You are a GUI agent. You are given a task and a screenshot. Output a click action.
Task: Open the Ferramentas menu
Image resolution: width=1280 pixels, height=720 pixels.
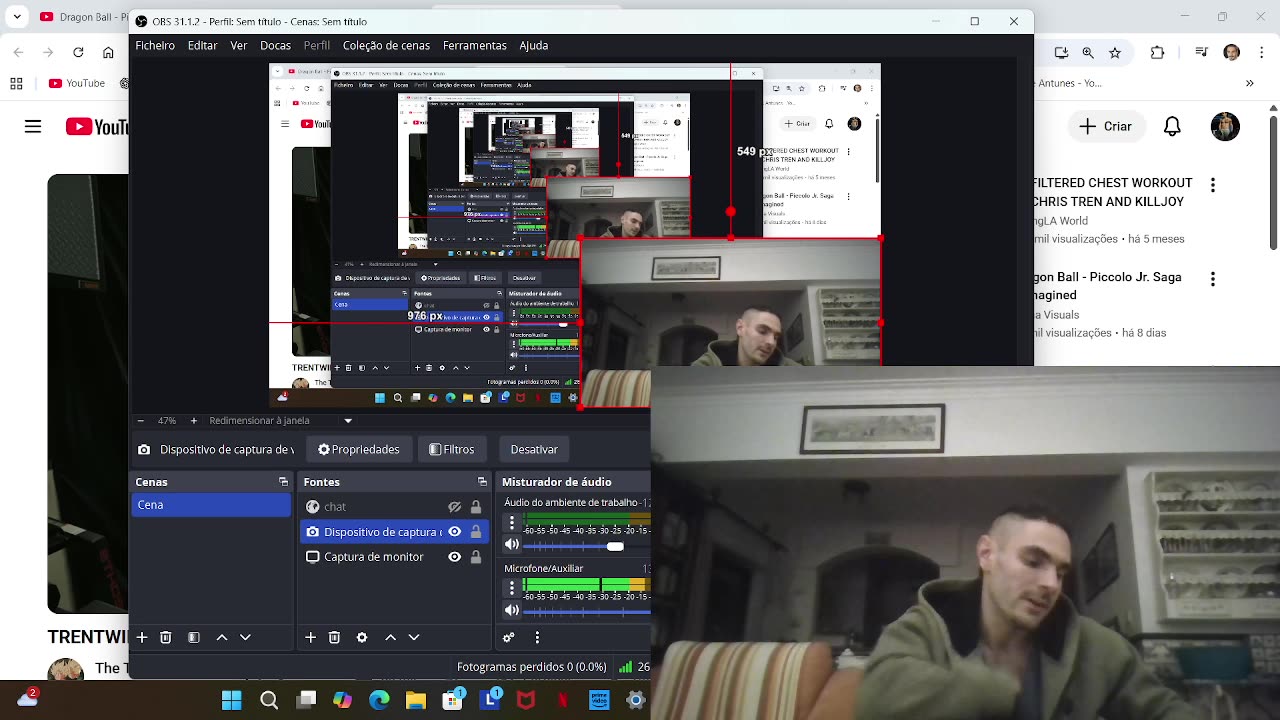coord(474,45)
